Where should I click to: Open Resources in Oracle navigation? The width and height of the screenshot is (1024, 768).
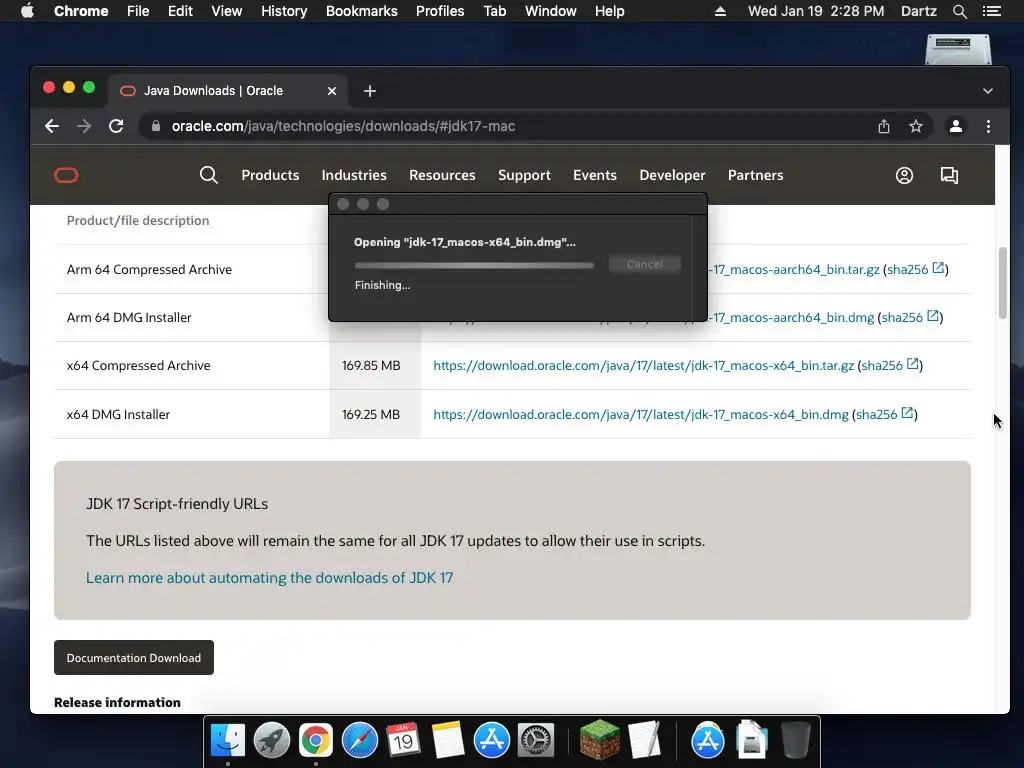tap(442, 175)
